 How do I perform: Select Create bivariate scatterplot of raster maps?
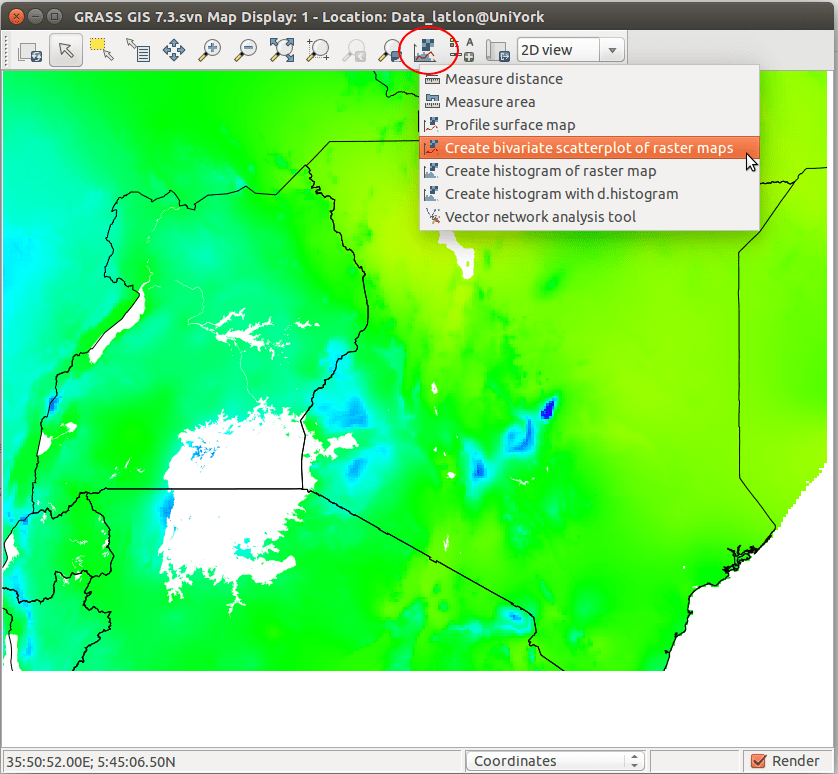click(589, 148)
